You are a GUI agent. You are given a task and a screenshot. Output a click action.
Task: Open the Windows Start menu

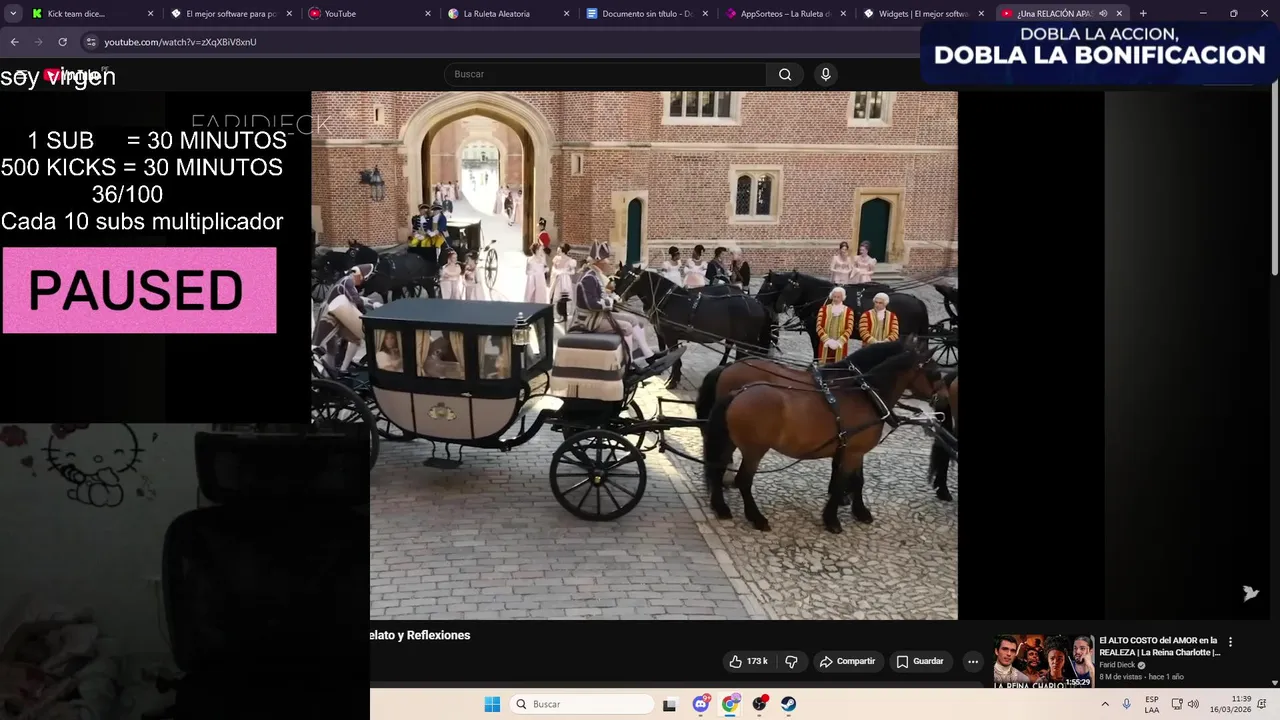pos(492,704)
